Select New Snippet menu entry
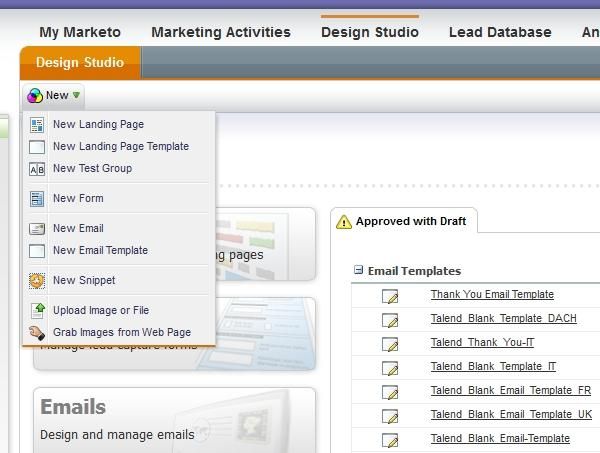Image resolution: width=600 pixels, height=453 pixels. pos(119,280)
